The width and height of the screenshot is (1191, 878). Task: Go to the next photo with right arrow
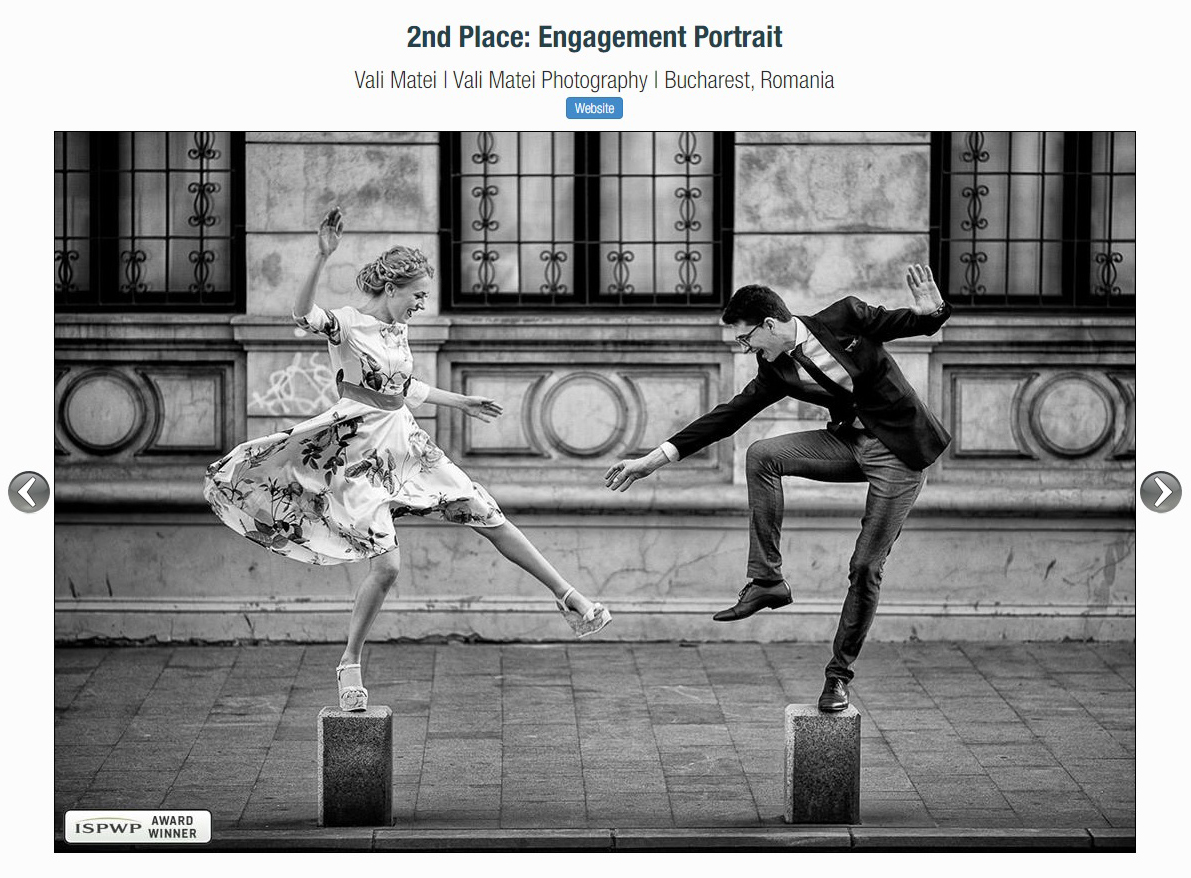[x=1160, y=492]
